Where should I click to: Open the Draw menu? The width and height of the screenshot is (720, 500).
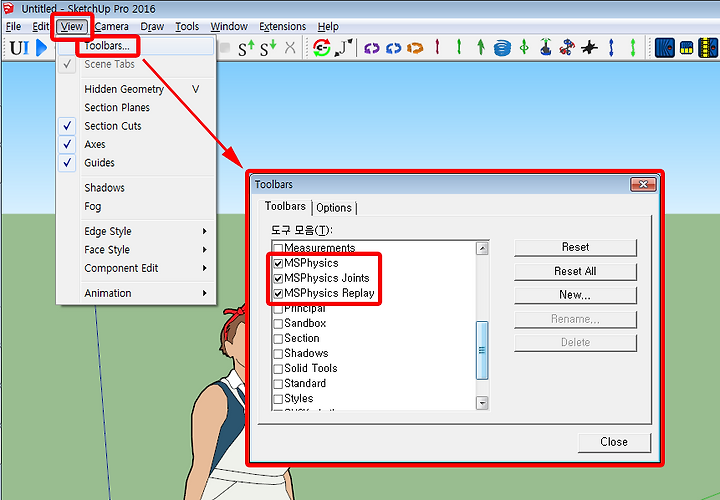pos(152,27)
